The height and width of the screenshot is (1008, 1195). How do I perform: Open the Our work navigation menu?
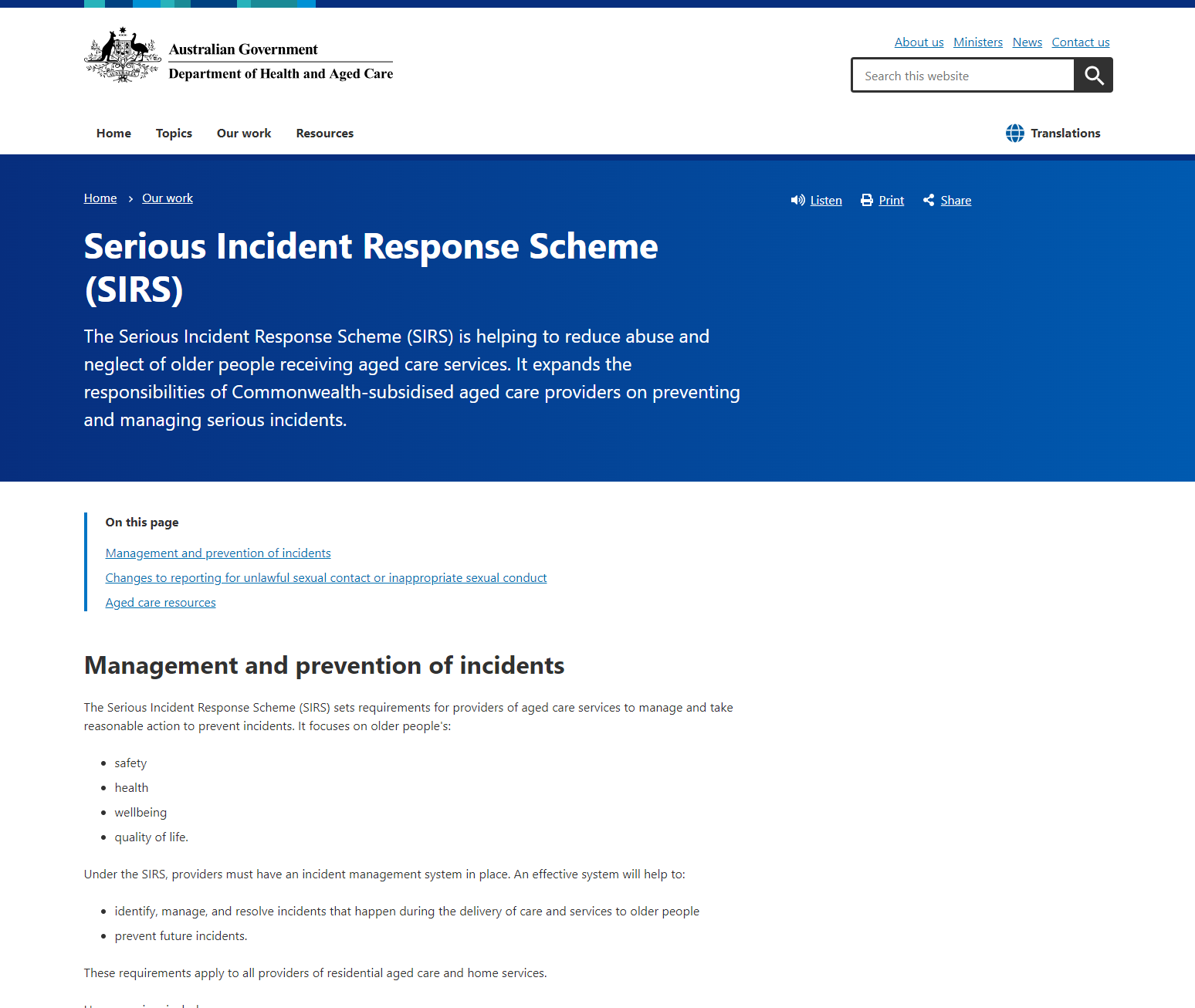pyautogui.click(x=243, y=133)
